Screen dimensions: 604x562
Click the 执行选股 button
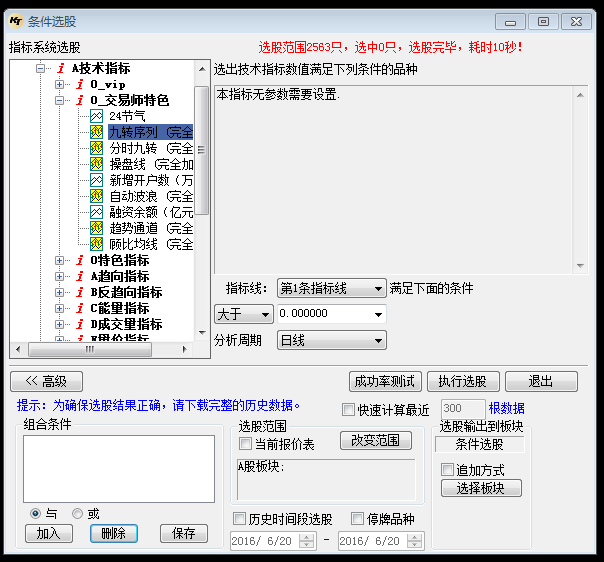[x=463, y=381]
